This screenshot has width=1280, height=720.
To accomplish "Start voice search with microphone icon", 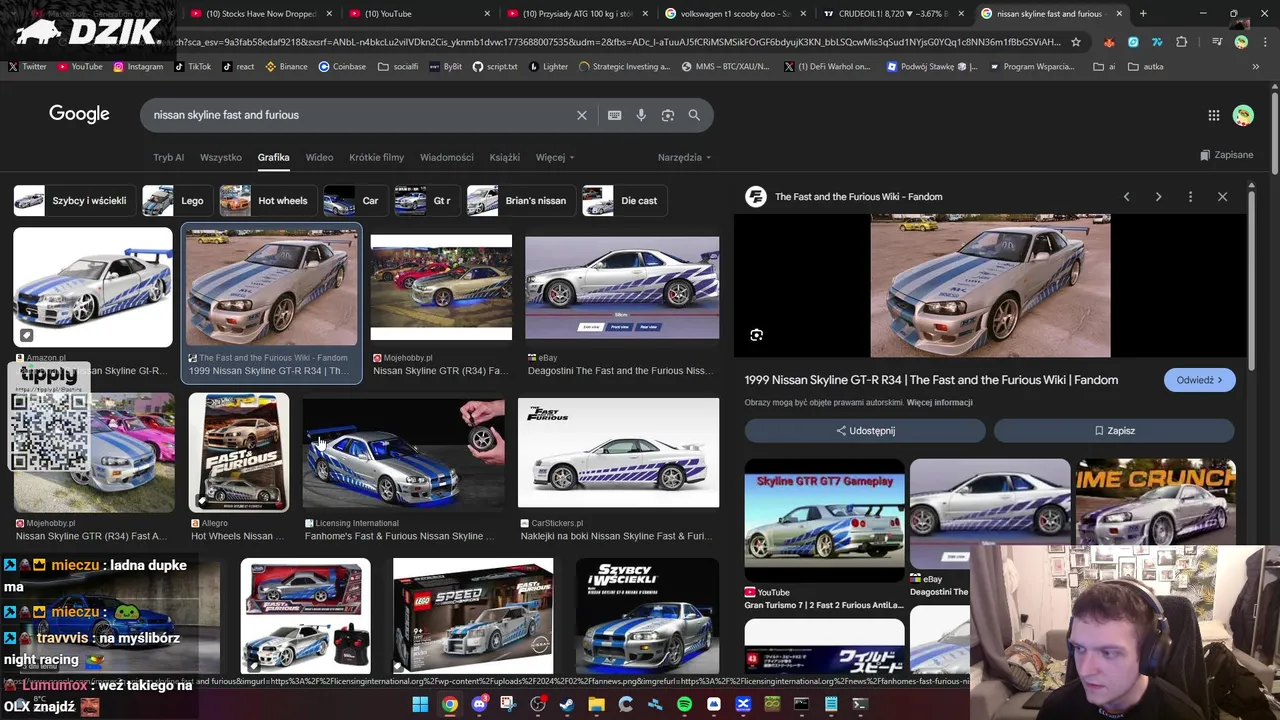I will point(641,115).
